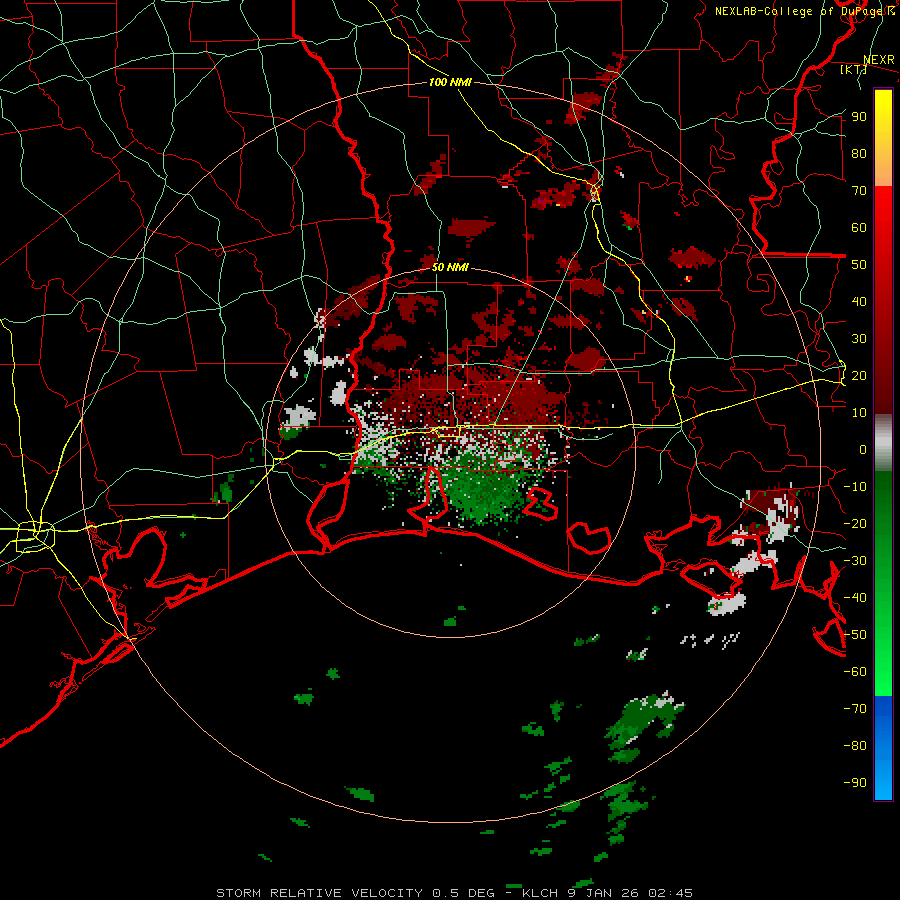The image size is (900, 900).
Task: Click the "30" value on the velocity scale
Action: pyautogui.click(x=859, y=339)
